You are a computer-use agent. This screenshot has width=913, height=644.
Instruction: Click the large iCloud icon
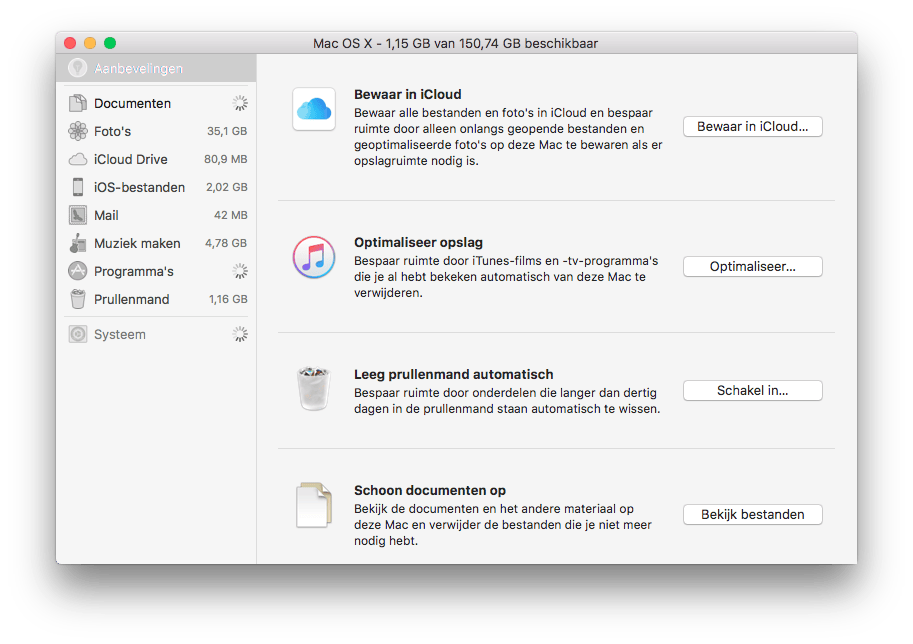pyautogui.click(x=314, y=109)
